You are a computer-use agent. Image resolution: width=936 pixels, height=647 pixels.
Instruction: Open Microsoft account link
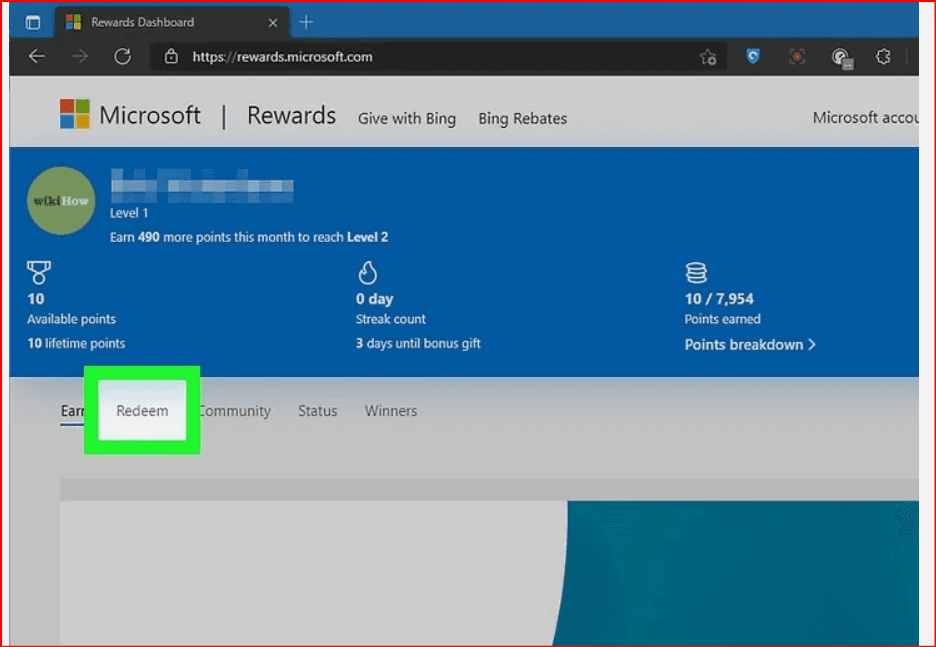[x=866, y=118]
